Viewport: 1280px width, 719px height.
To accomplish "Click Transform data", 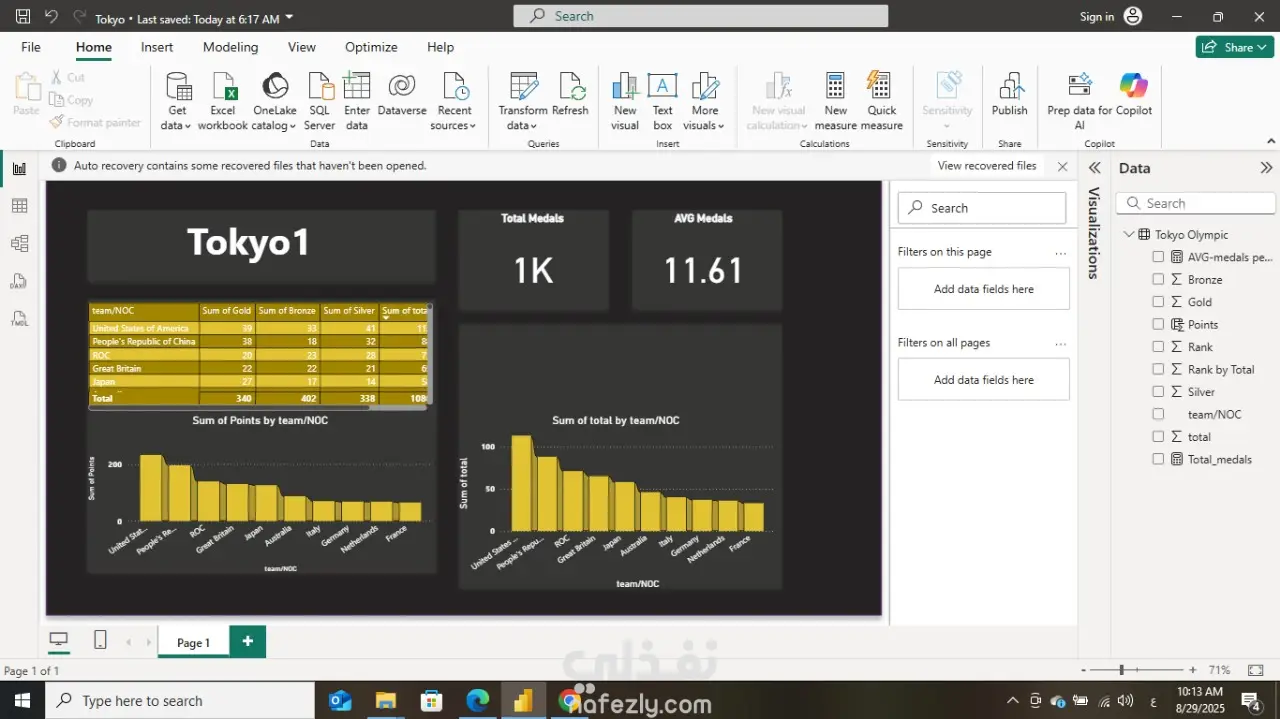I will coord(523,101).
